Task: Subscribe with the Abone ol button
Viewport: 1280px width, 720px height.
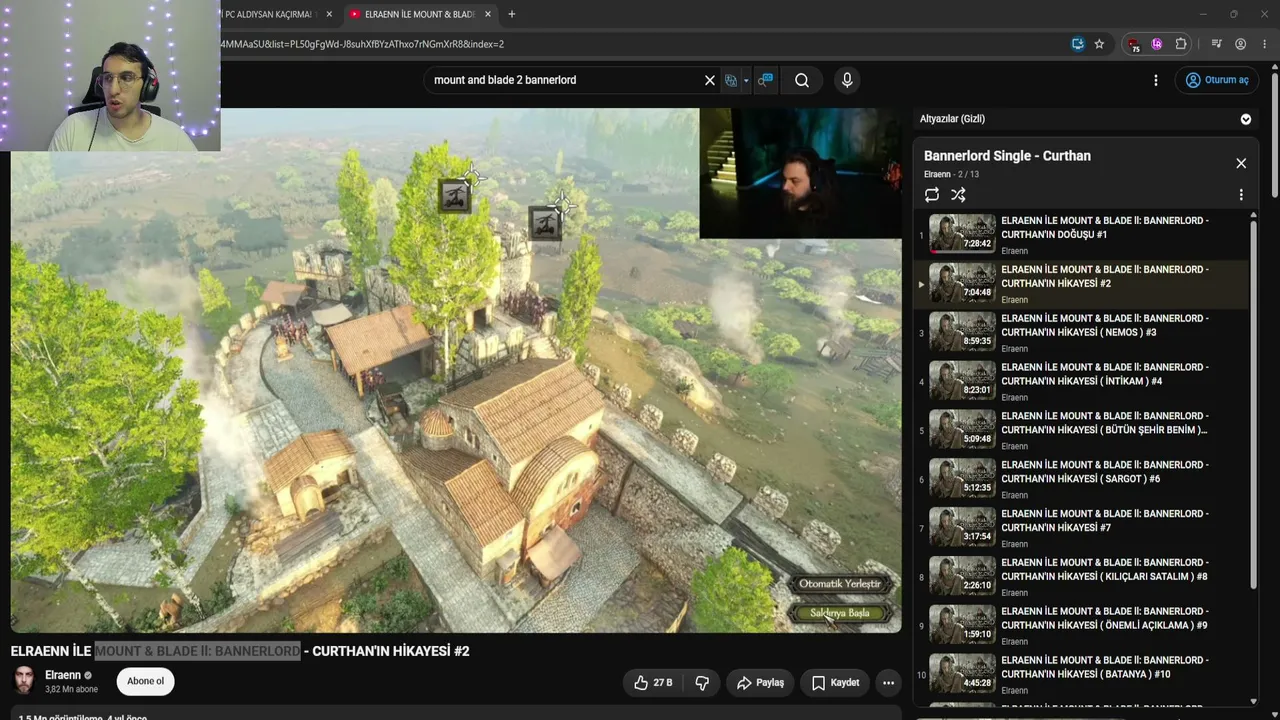Action: (146, 681)
